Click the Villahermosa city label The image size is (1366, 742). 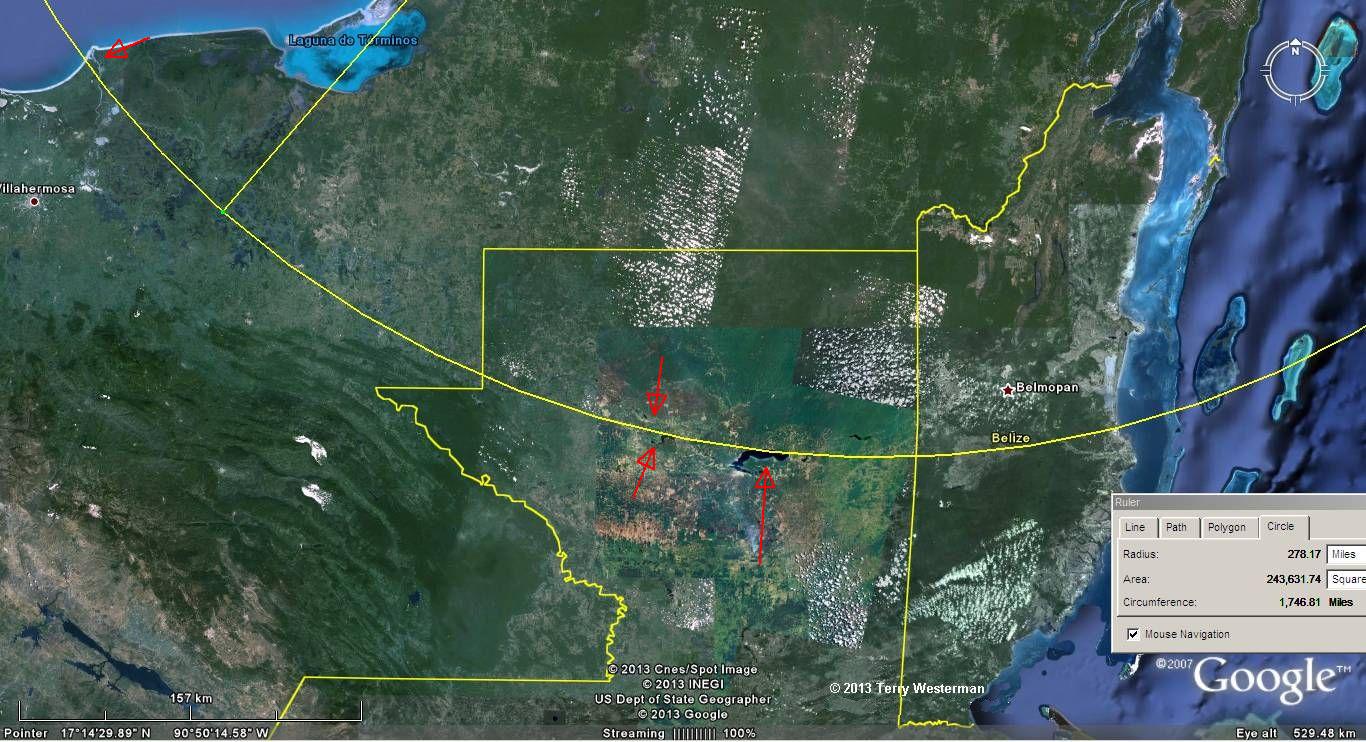pos(38,188)
